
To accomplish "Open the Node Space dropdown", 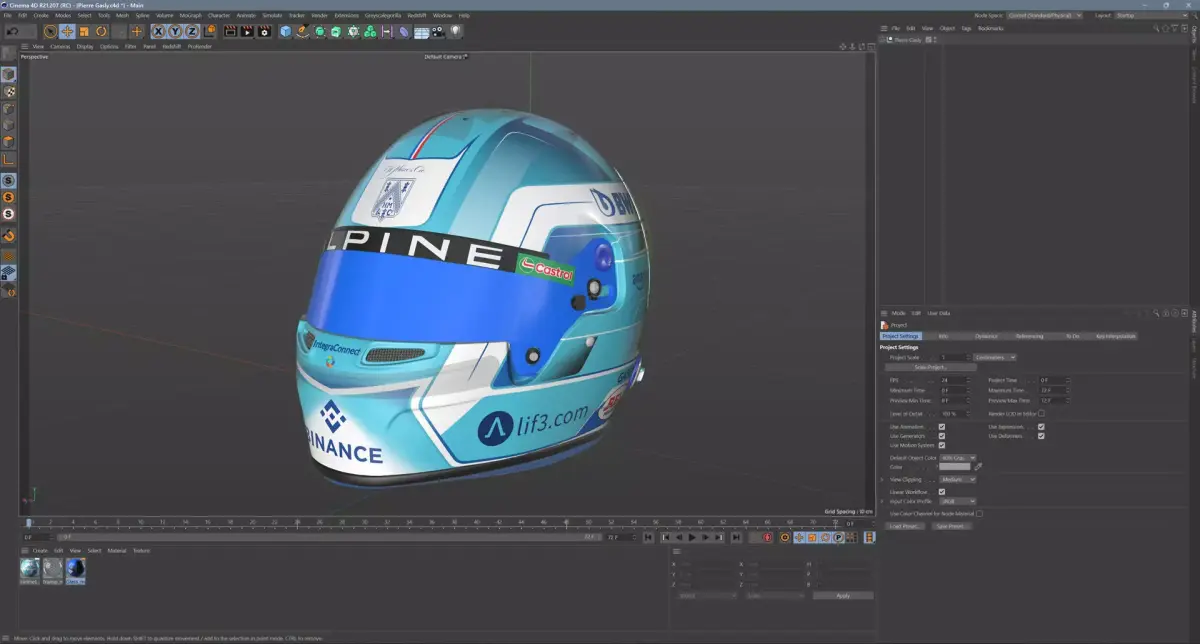I will [1046, 16].
